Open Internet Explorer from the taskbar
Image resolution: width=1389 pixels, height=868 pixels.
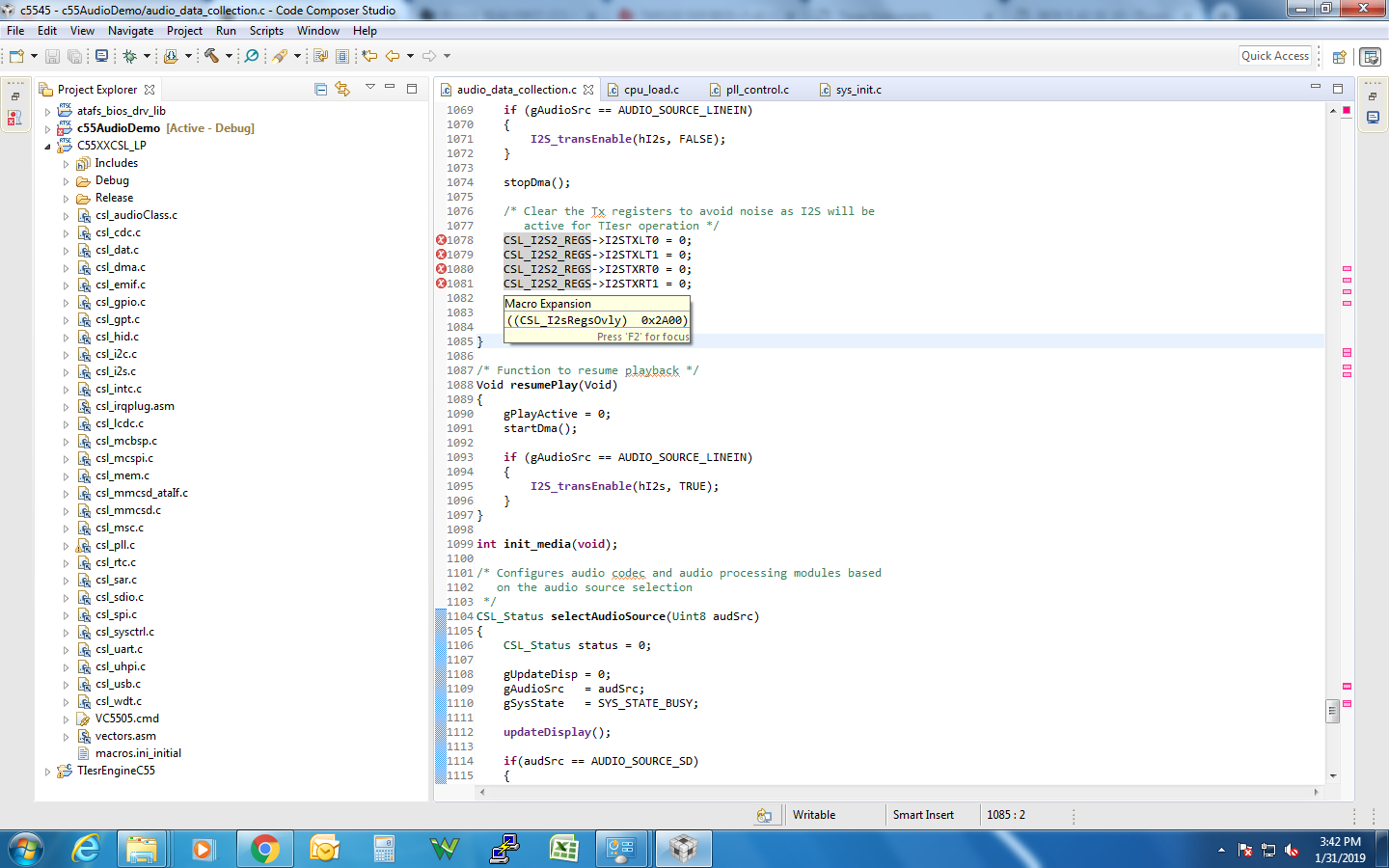(x=87, y=849)
